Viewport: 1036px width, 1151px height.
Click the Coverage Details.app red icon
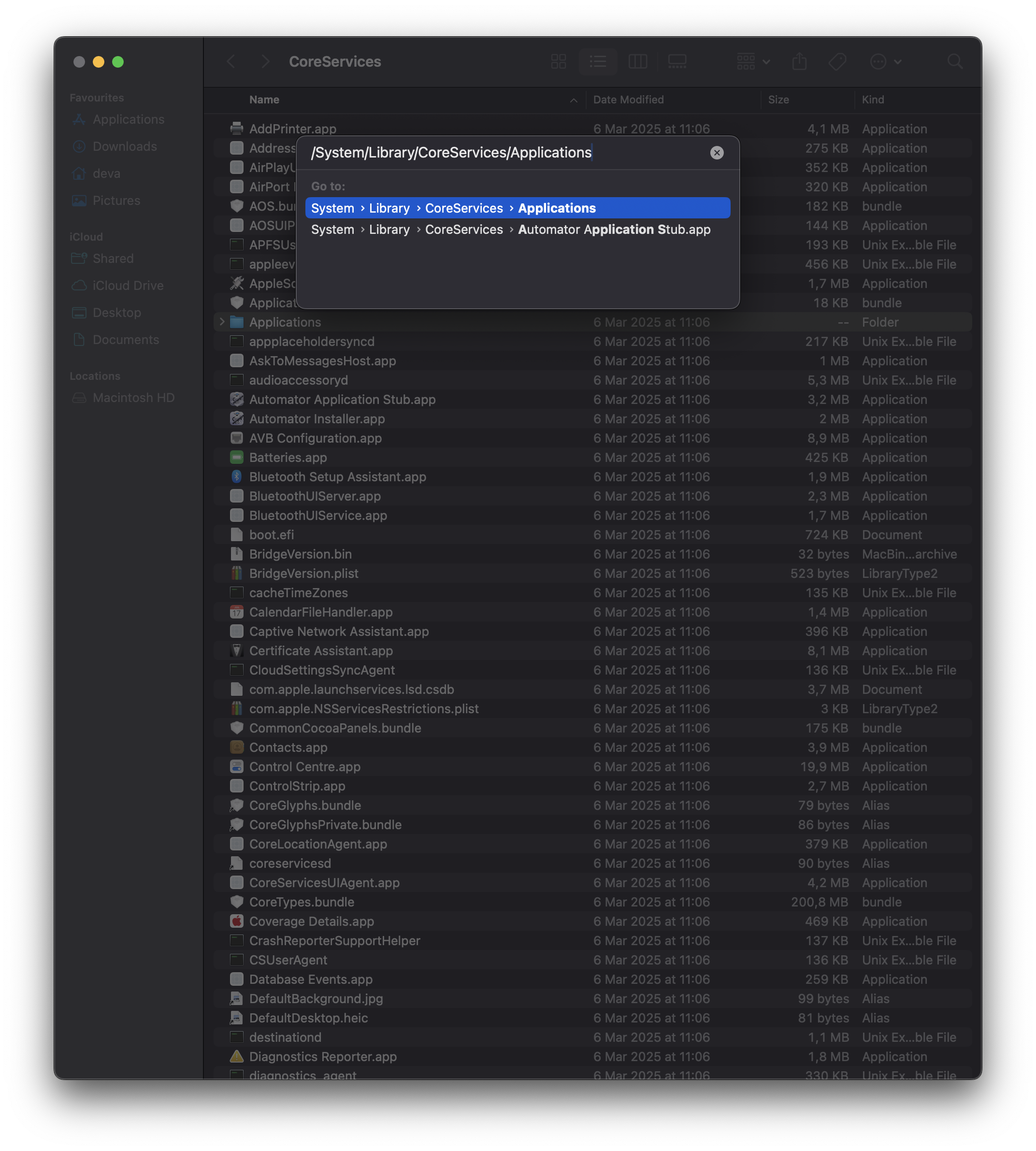[x=236, y=921]
